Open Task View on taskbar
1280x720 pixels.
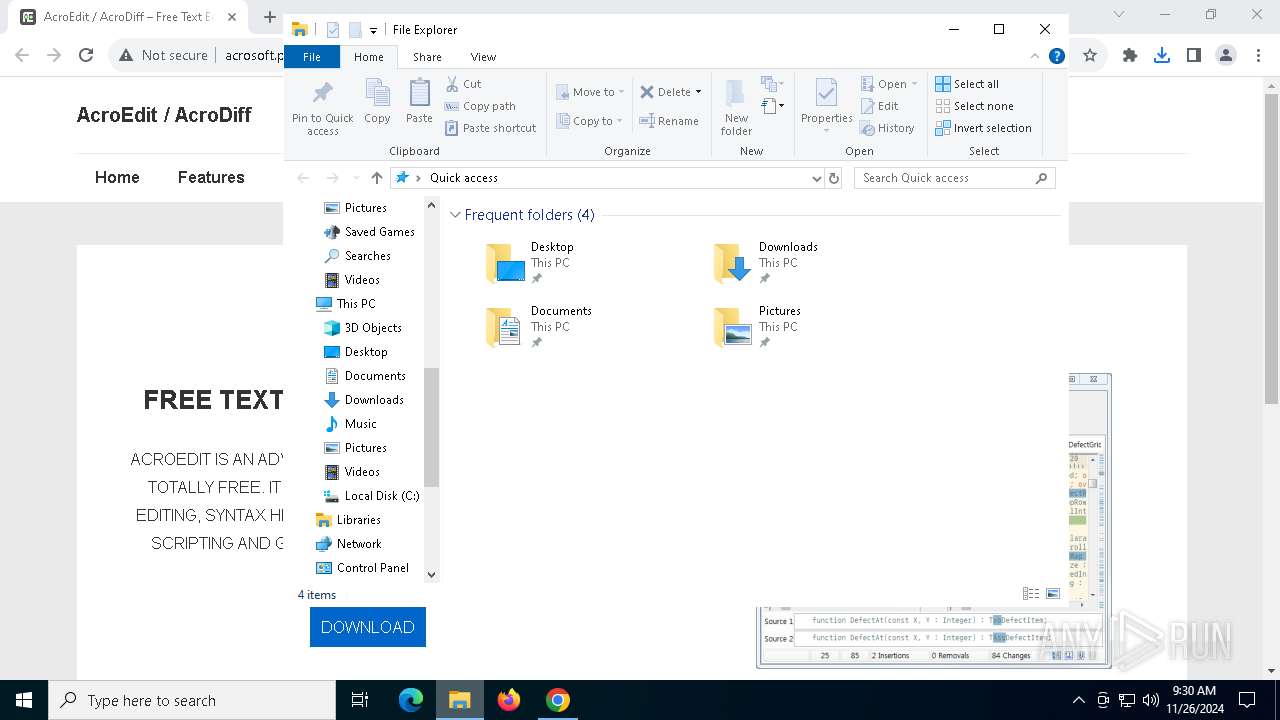point(360,700)
